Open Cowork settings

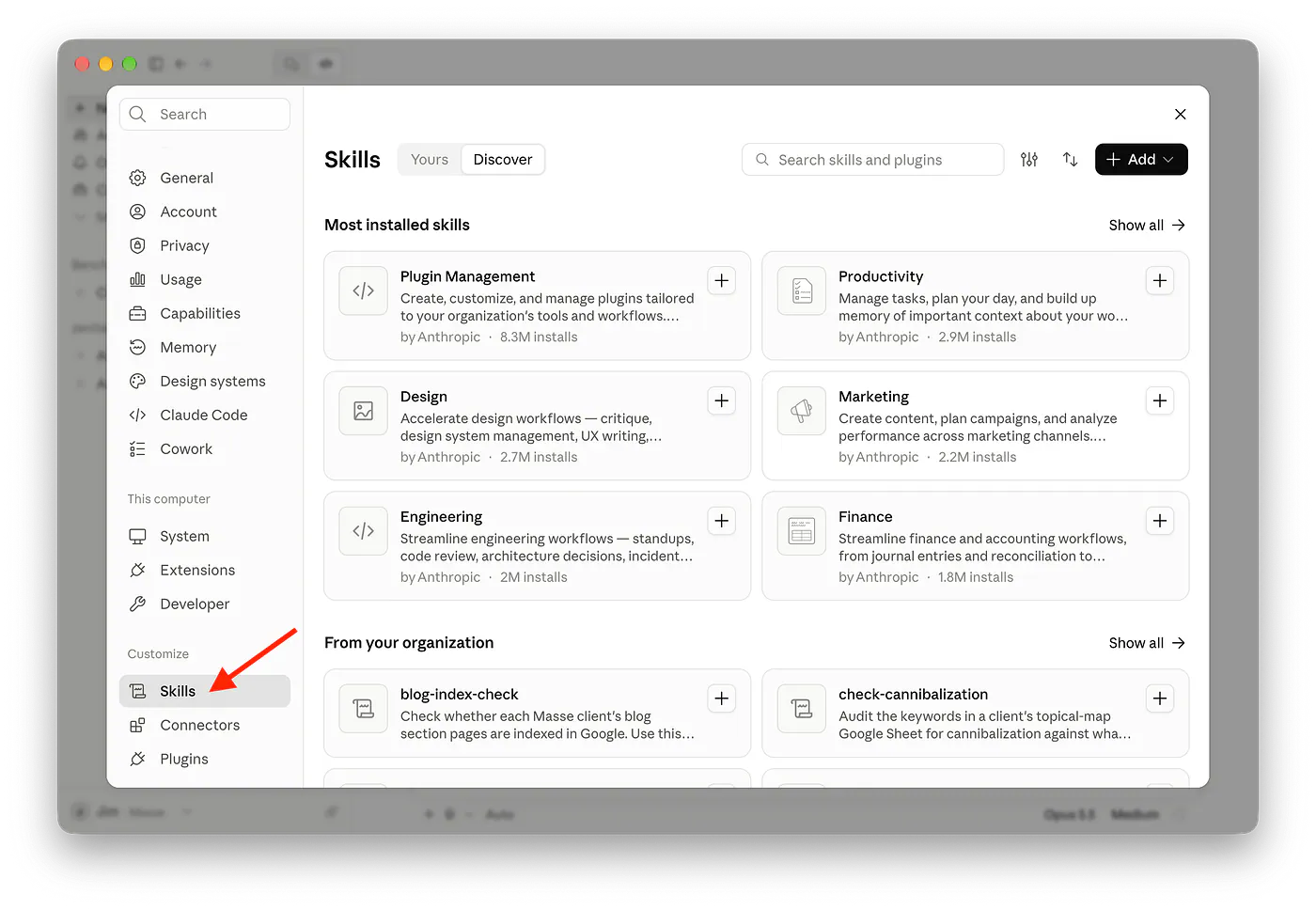coord(205,448)
